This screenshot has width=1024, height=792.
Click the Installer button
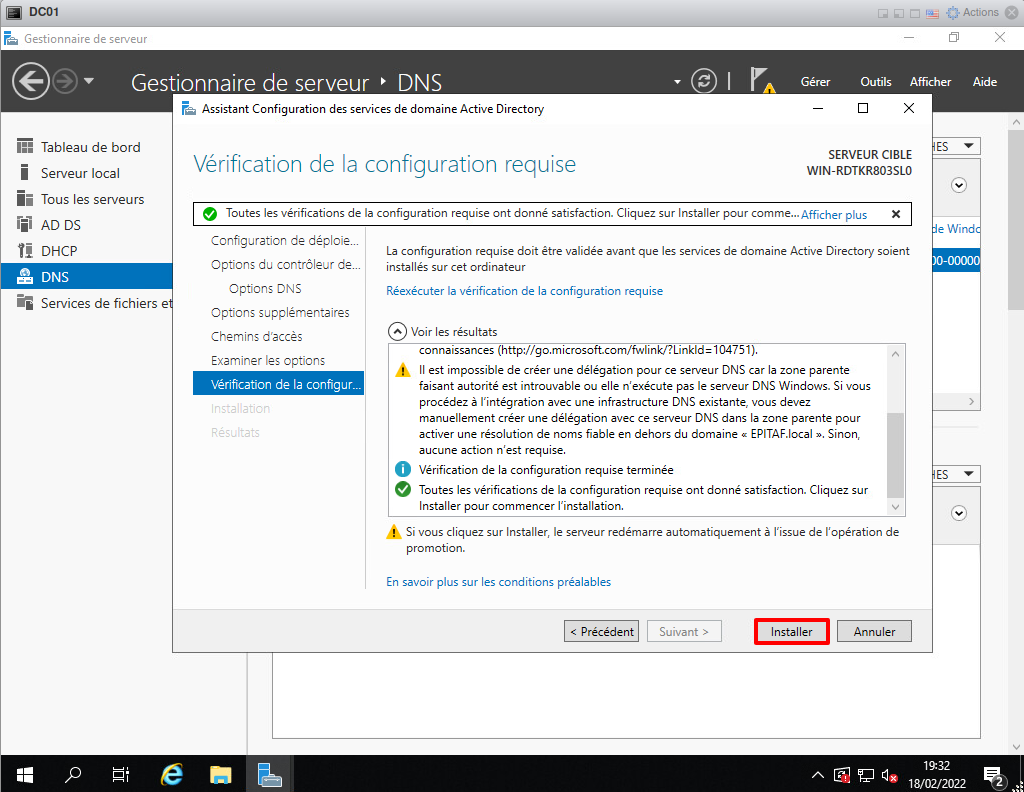[x=791, y=631]
